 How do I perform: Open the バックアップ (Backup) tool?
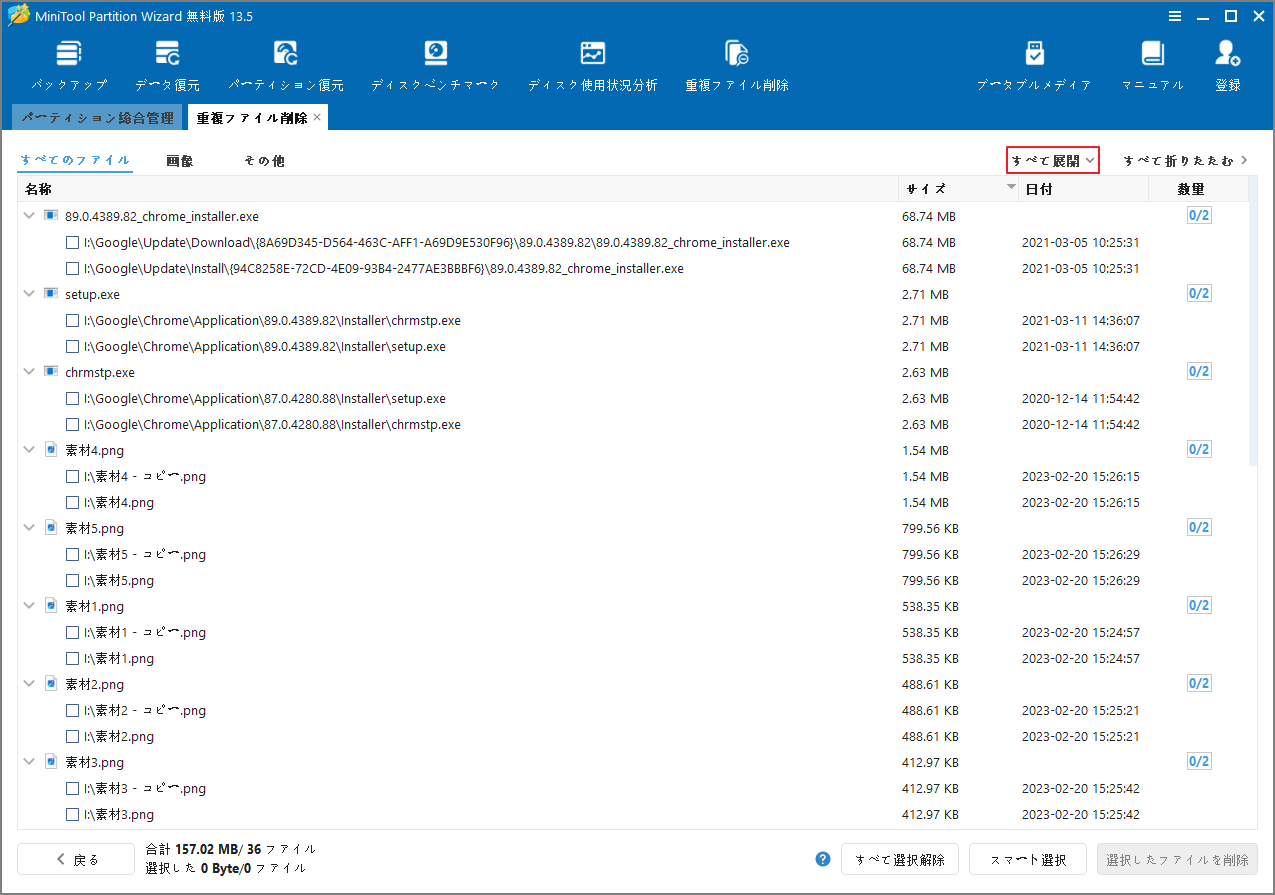(68, 62)
